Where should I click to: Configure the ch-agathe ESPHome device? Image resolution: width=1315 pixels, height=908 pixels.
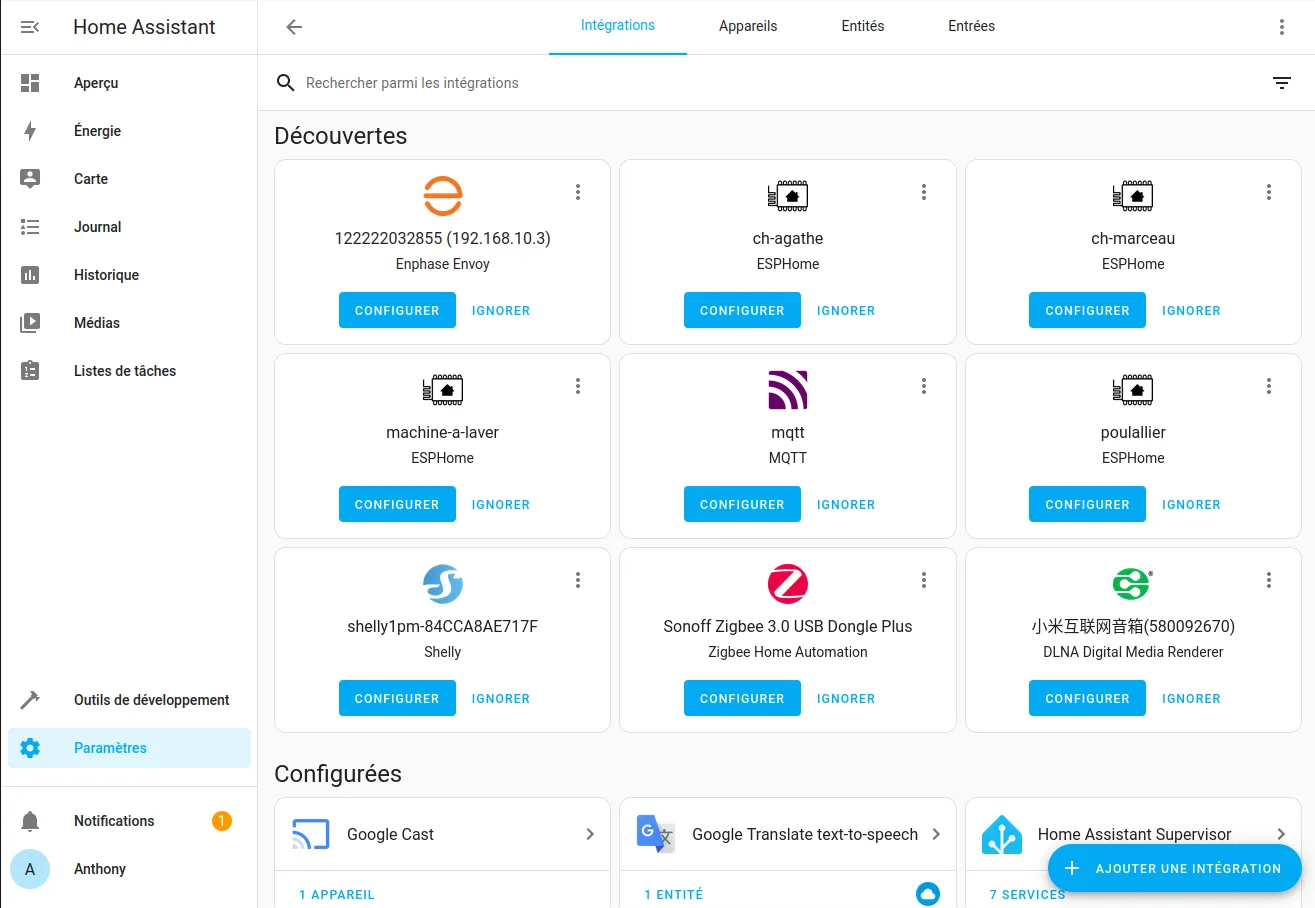[x=742, y=310]
